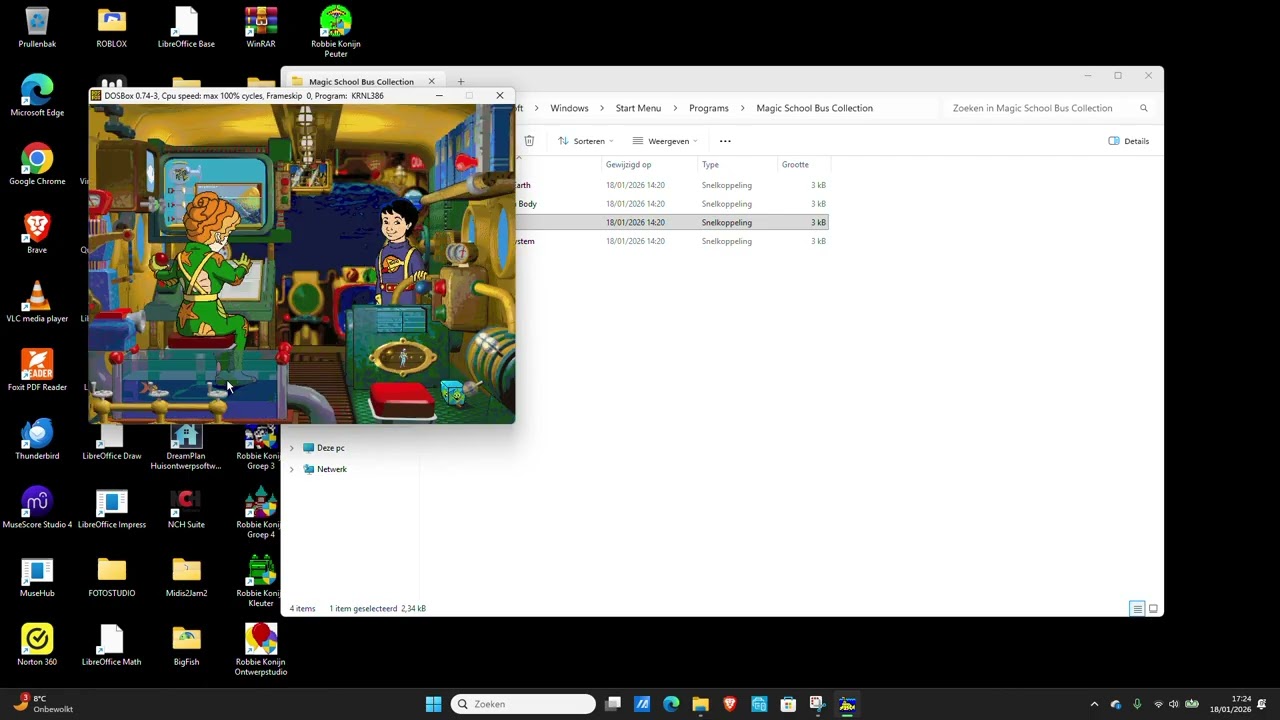Open the clock and date in taskbar

(1230, 704)
